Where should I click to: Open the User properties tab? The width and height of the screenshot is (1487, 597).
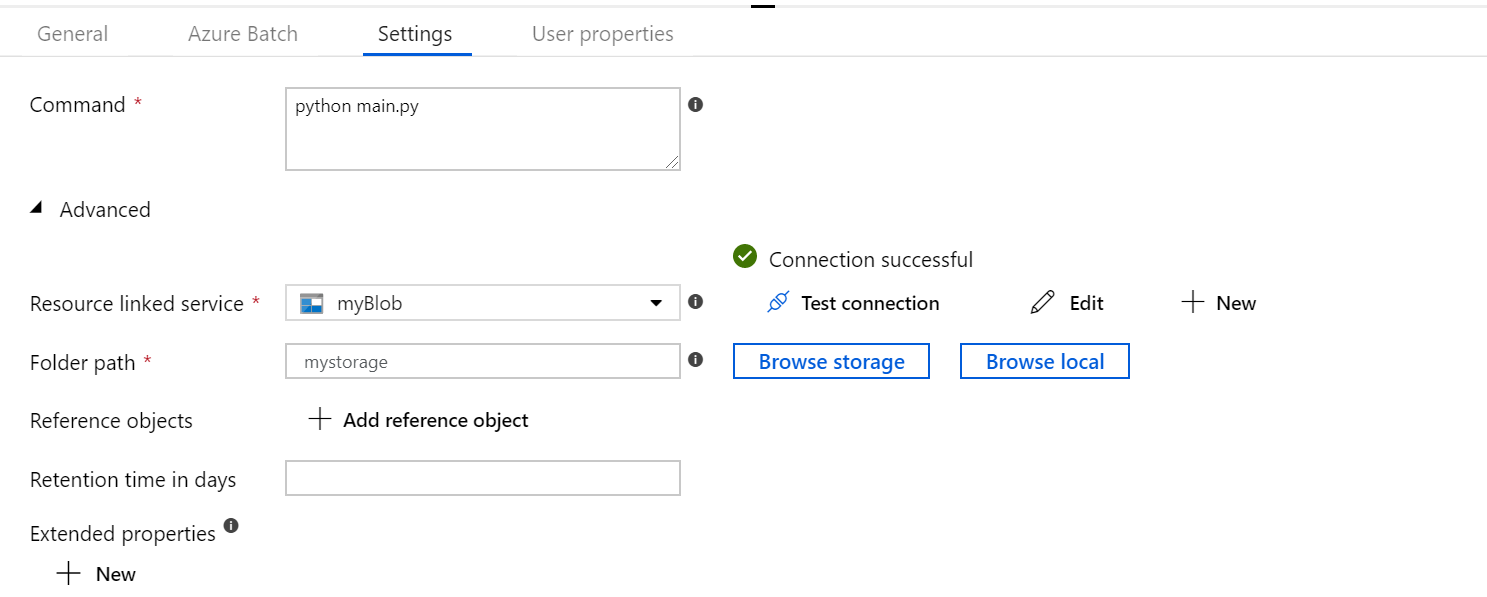(602, 33)
